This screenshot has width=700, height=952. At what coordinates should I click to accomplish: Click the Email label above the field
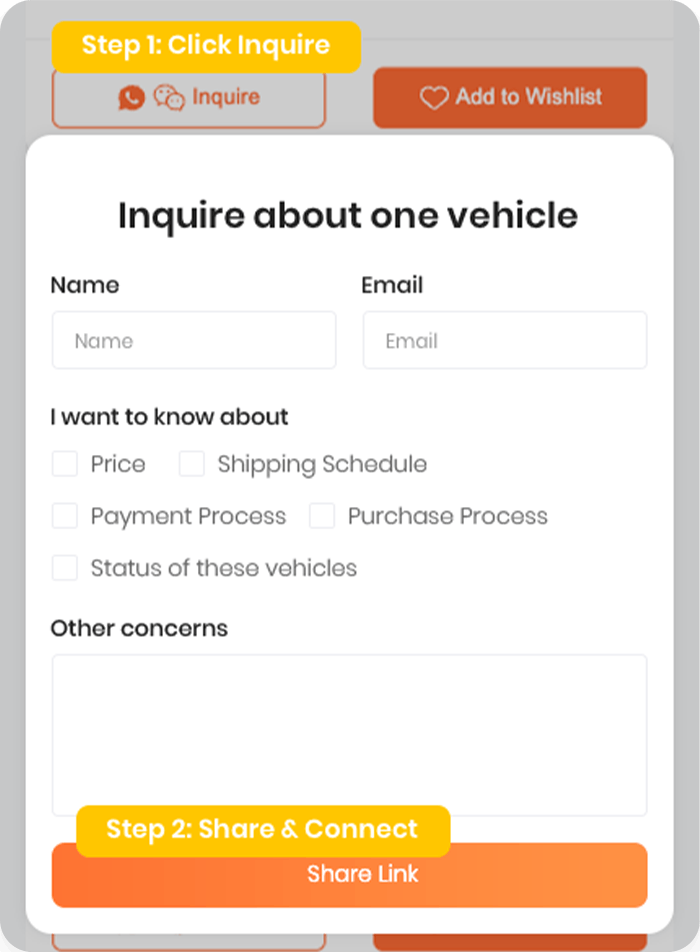[392, 285]
